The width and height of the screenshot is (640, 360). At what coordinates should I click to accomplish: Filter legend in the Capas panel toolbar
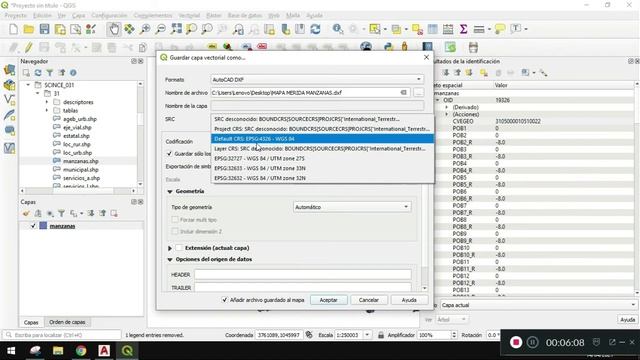pos(62,213)
